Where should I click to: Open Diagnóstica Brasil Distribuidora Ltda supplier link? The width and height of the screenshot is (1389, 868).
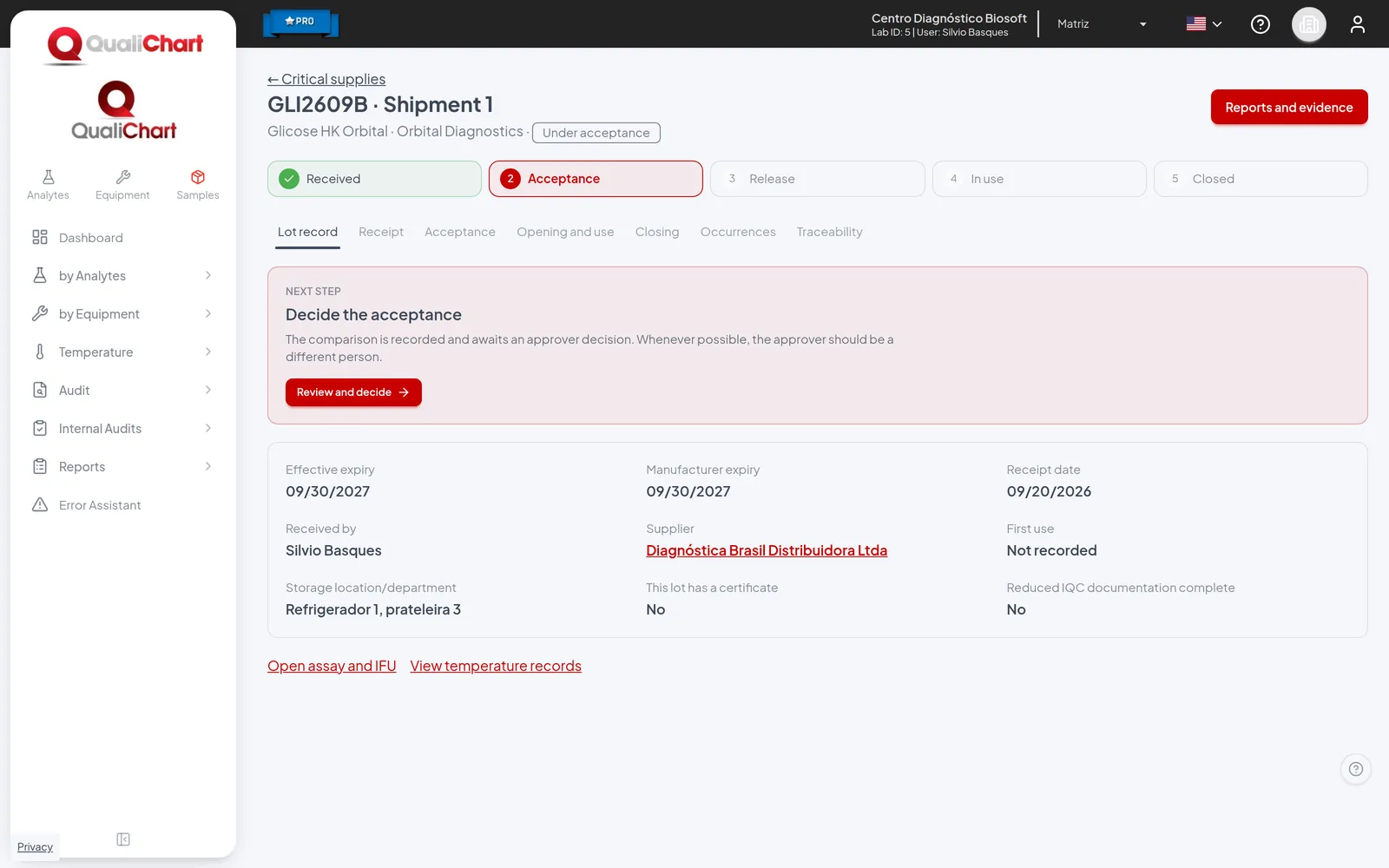point(767,550)
